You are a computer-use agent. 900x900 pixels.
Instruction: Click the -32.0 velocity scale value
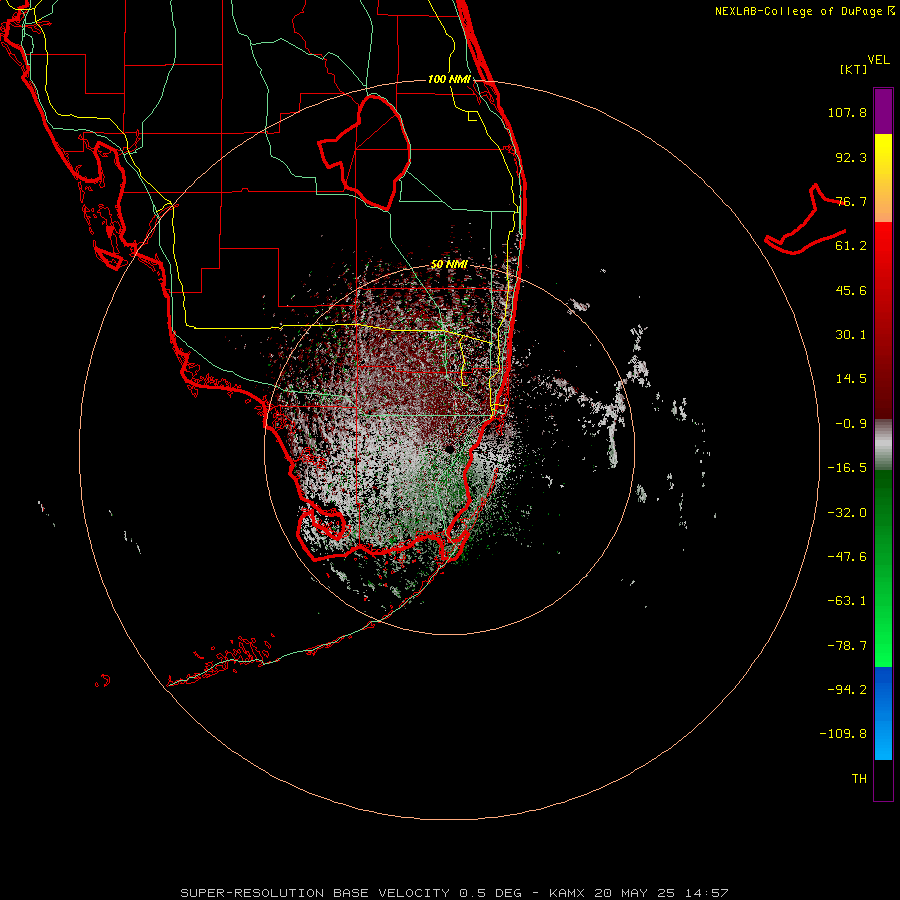(847, 513)
